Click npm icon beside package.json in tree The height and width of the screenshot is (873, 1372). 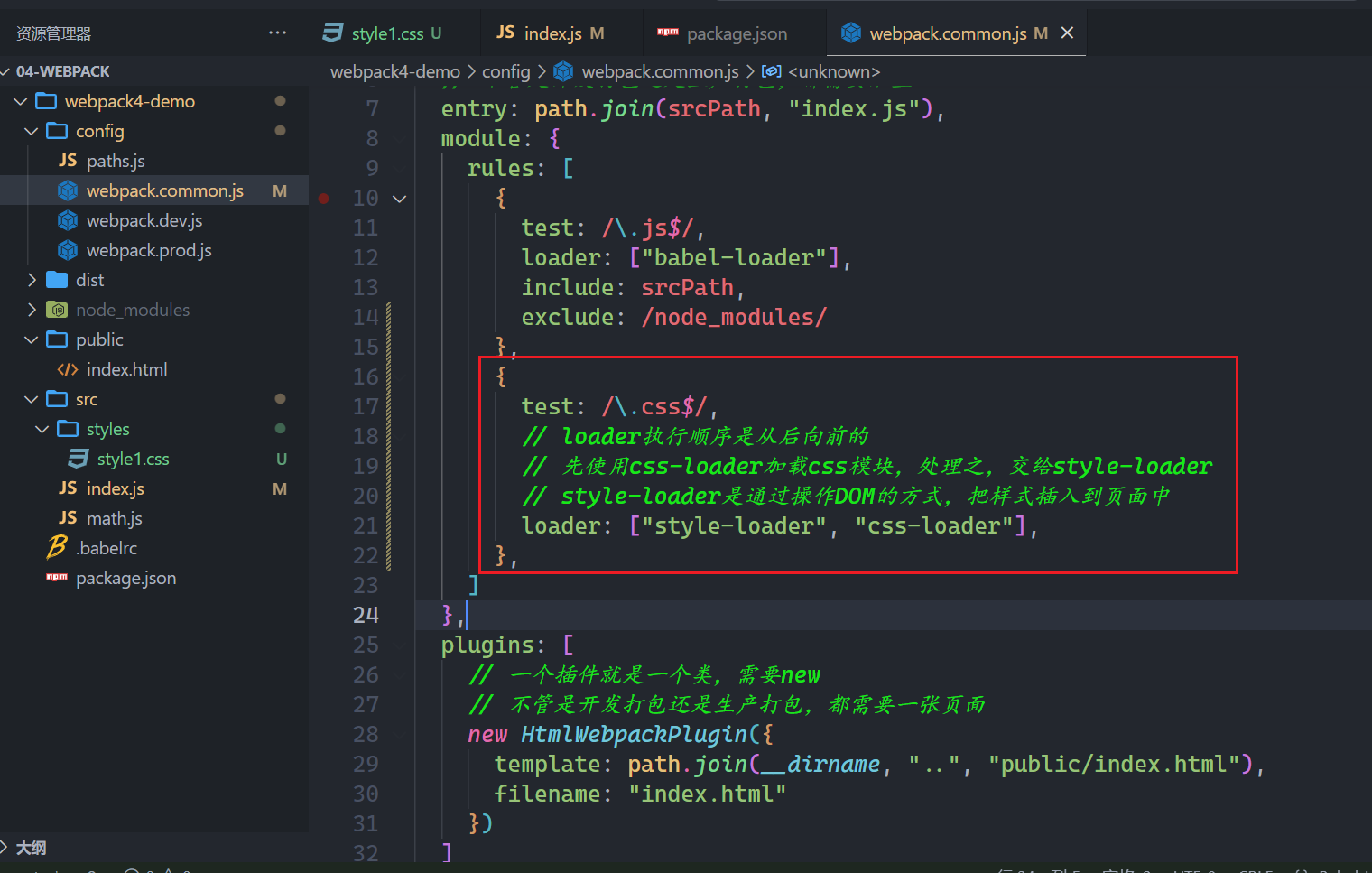[57, 577]
